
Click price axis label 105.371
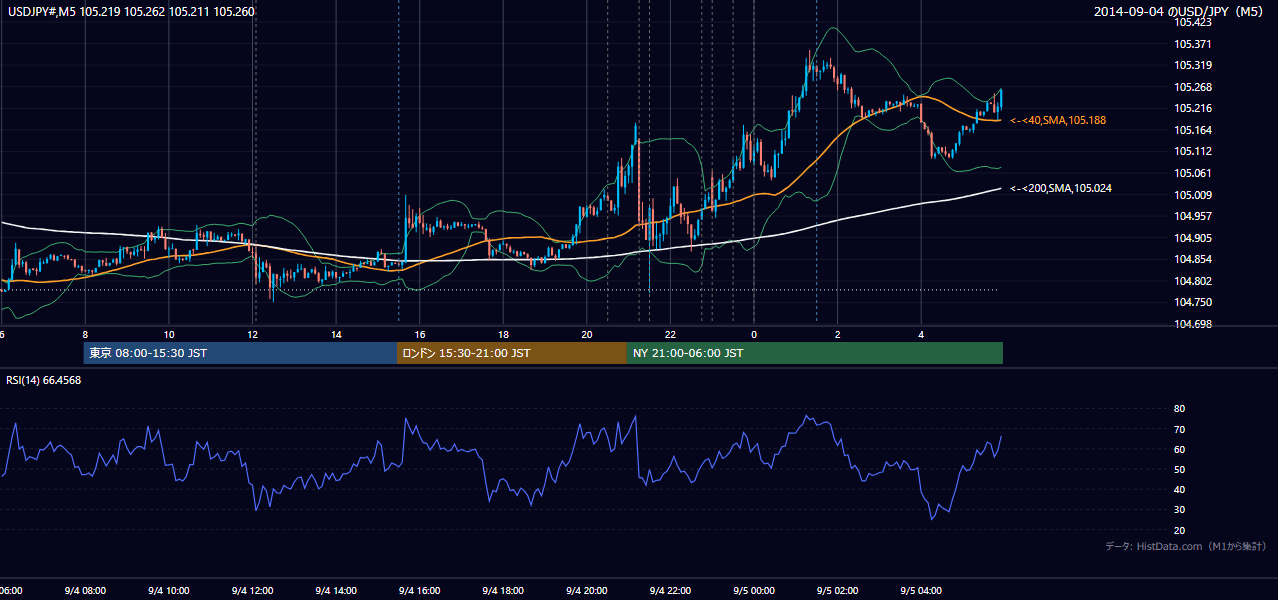(x=1194, y=44)
